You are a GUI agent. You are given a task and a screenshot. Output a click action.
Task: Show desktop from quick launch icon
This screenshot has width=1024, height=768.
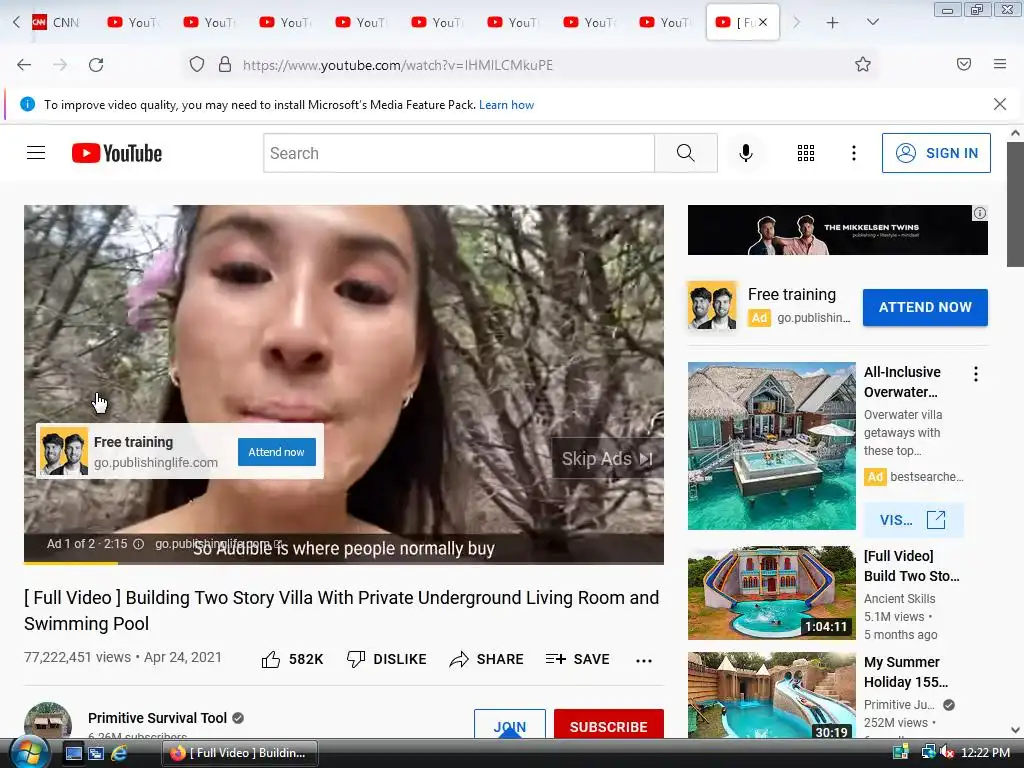pos(74,753)
